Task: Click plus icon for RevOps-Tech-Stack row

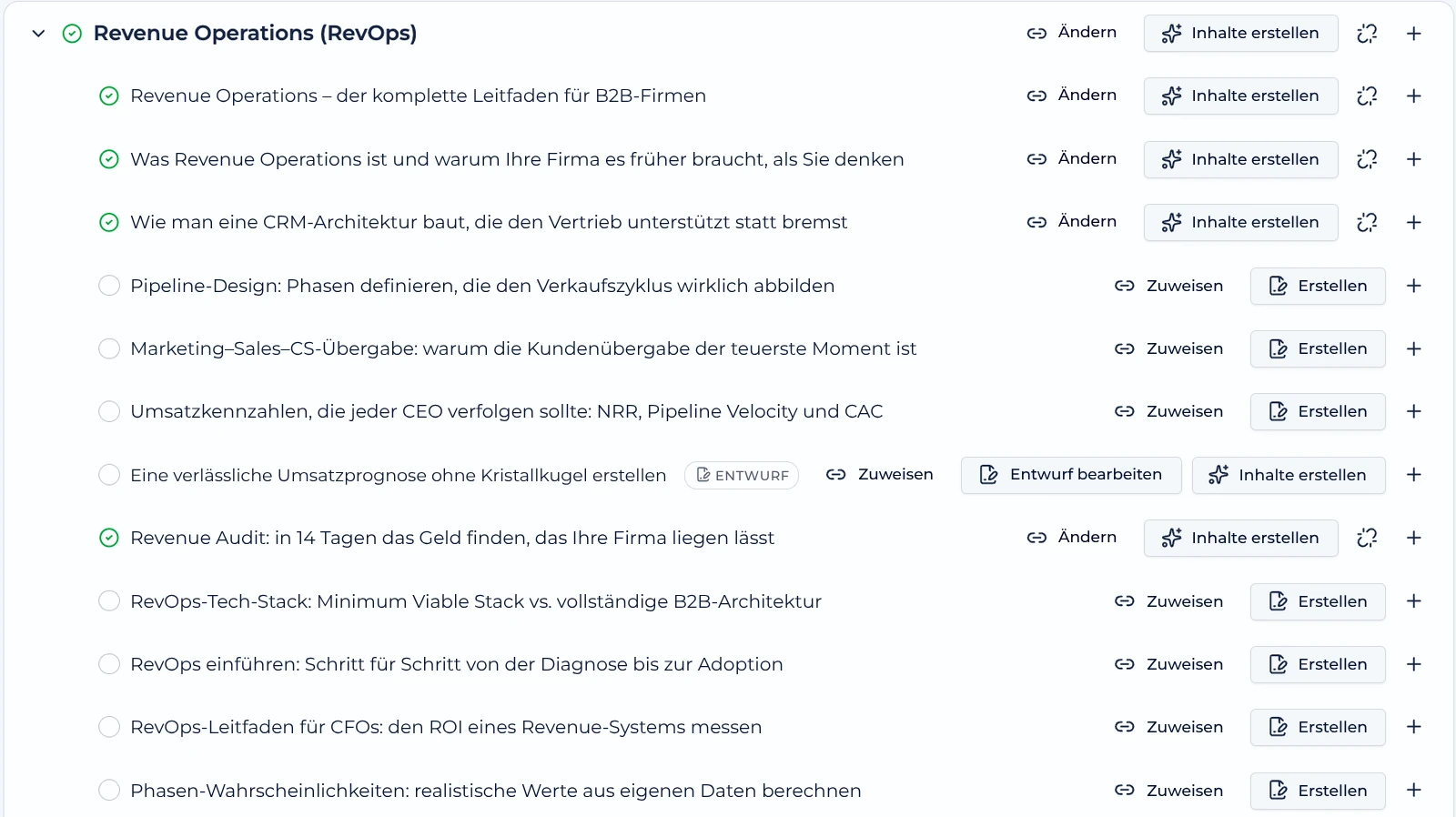Action: coord(1414,601)
